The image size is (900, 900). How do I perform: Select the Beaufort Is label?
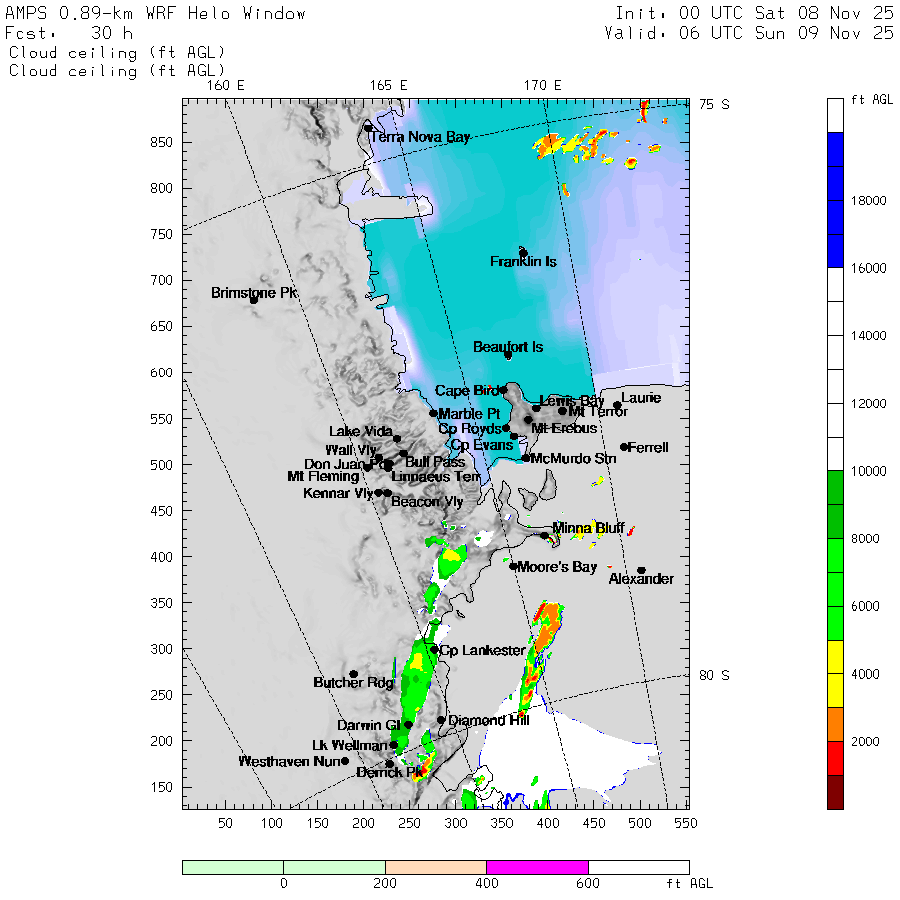click(508, 347)
